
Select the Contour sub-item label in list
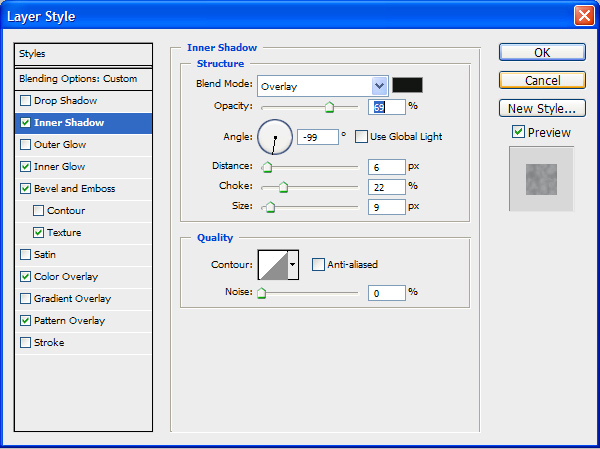[66, 211]
